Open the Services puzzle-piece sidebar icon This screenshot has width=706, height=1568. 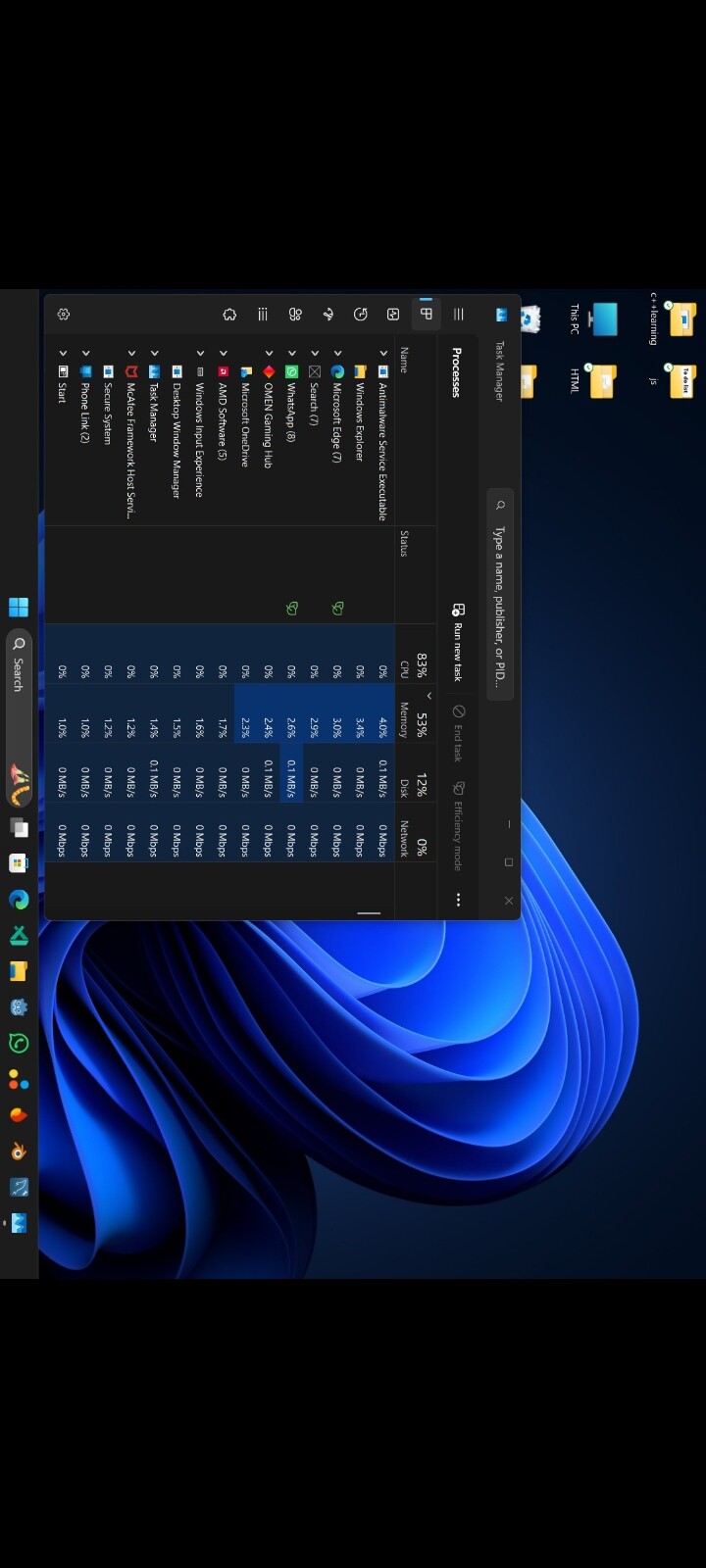pos(229,315)
